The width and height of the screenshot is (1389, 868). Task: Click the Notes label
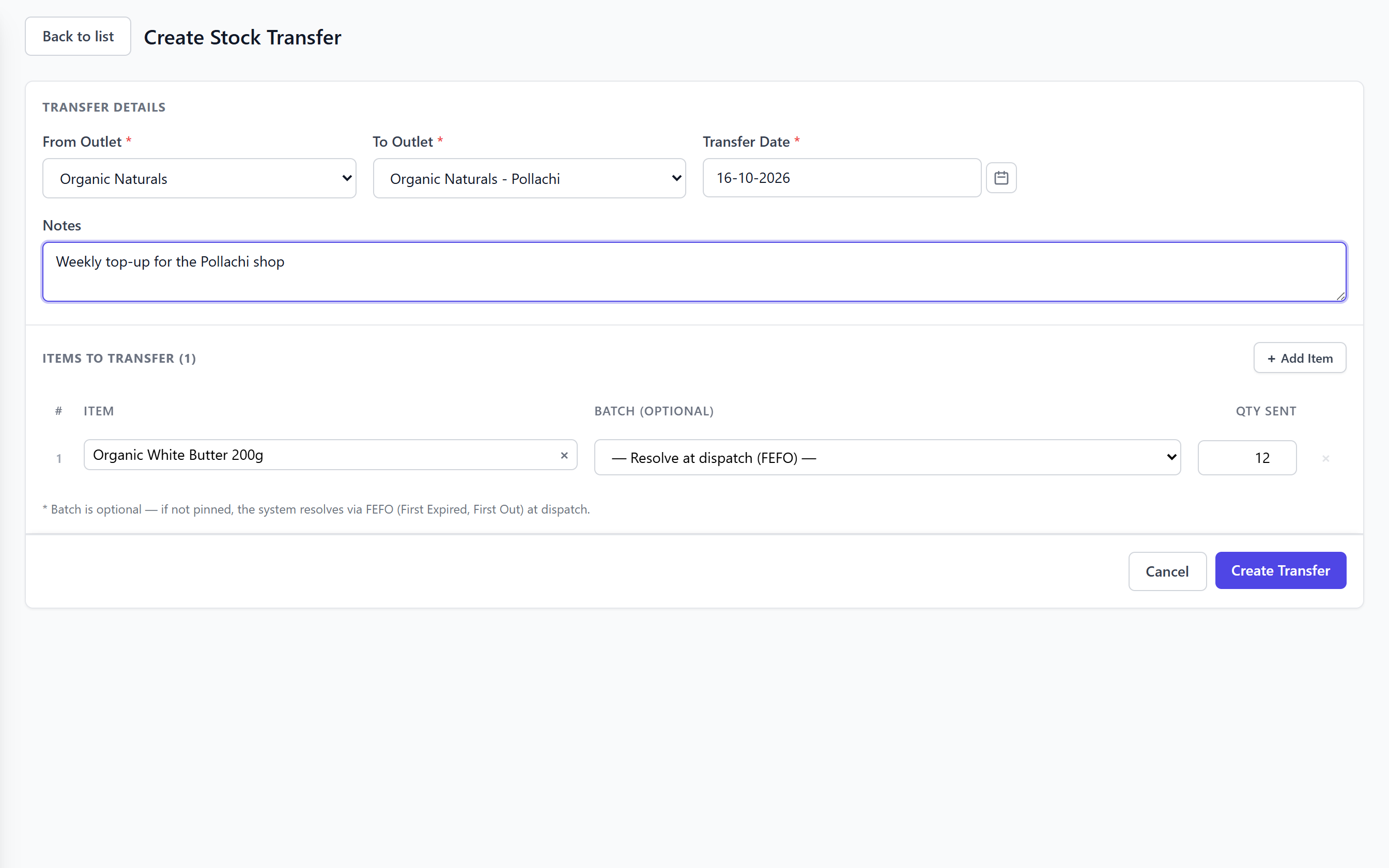pyautogui.click(x=62, y=226)
